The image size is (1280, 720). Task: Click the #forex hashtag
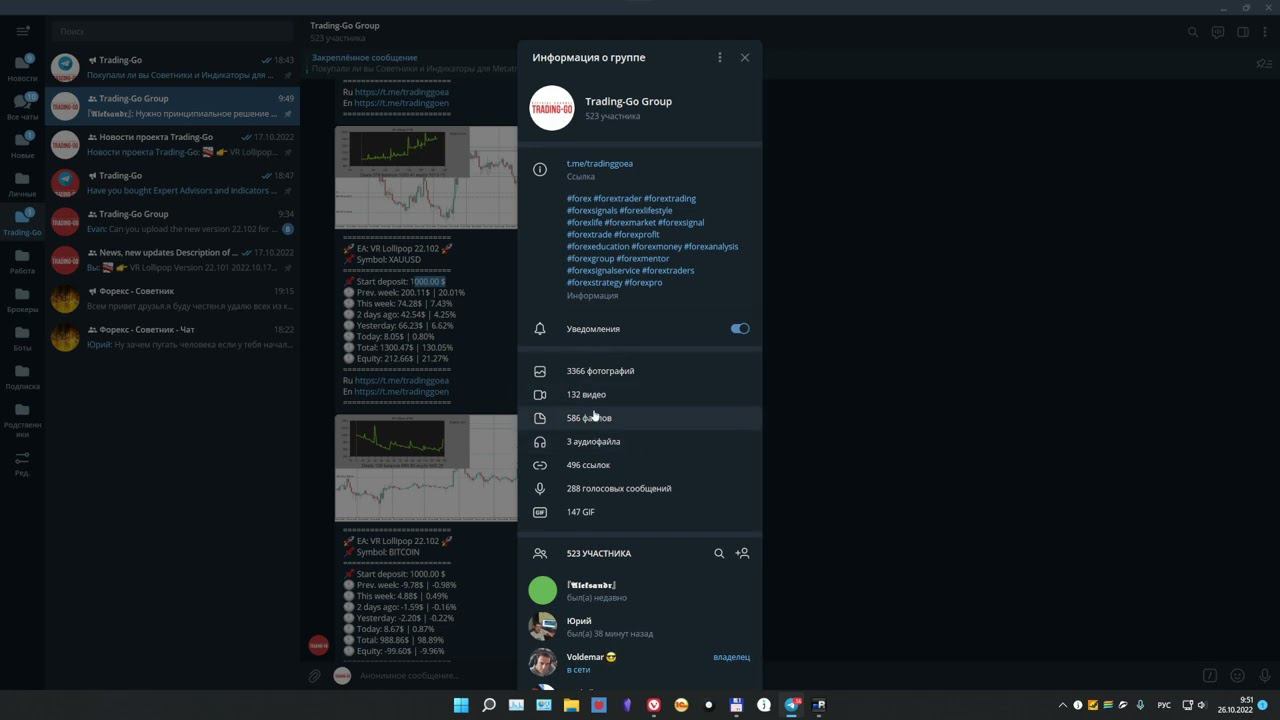click(579, 199)
